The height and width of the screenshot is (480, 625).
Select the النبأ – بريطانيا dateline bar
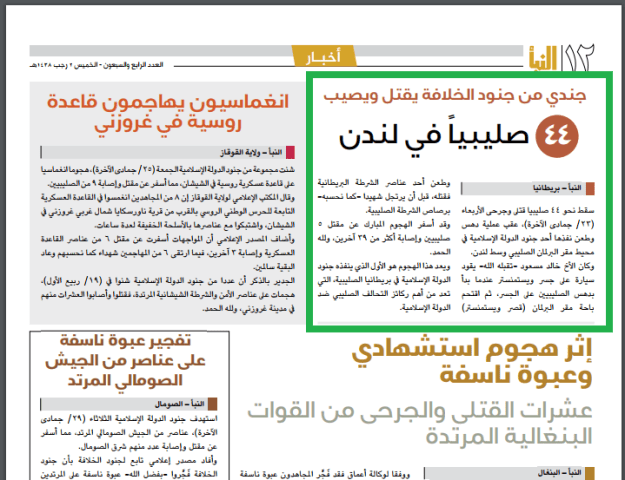click(x=542, y=187)
